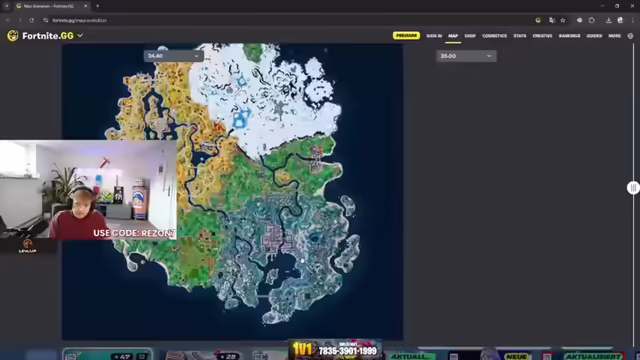Open the language globe icon in site header
This screenshot has height=360, width=640.
630,36
